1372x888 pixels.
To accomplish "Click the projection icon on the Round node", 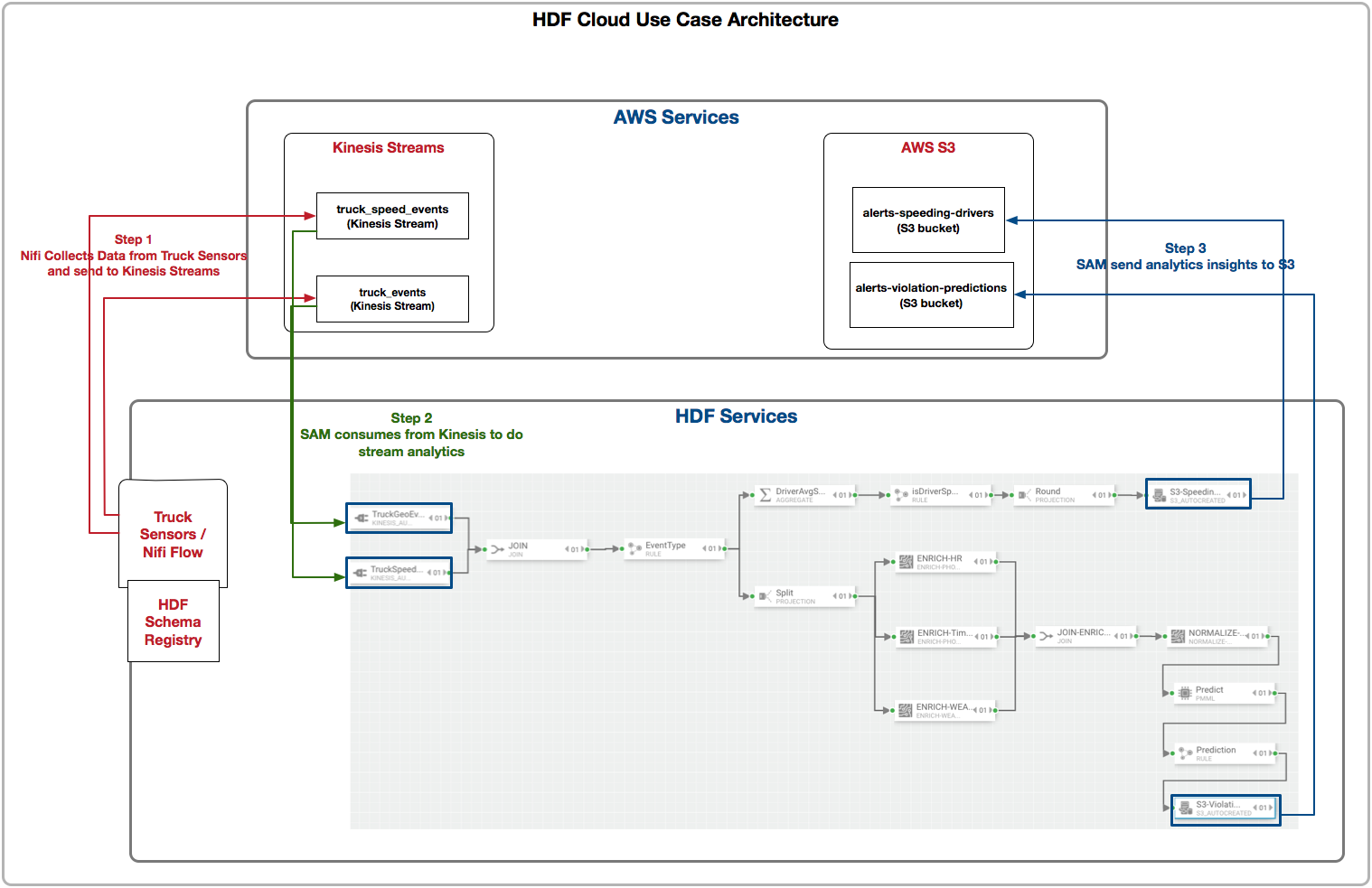I will 1024,495.
